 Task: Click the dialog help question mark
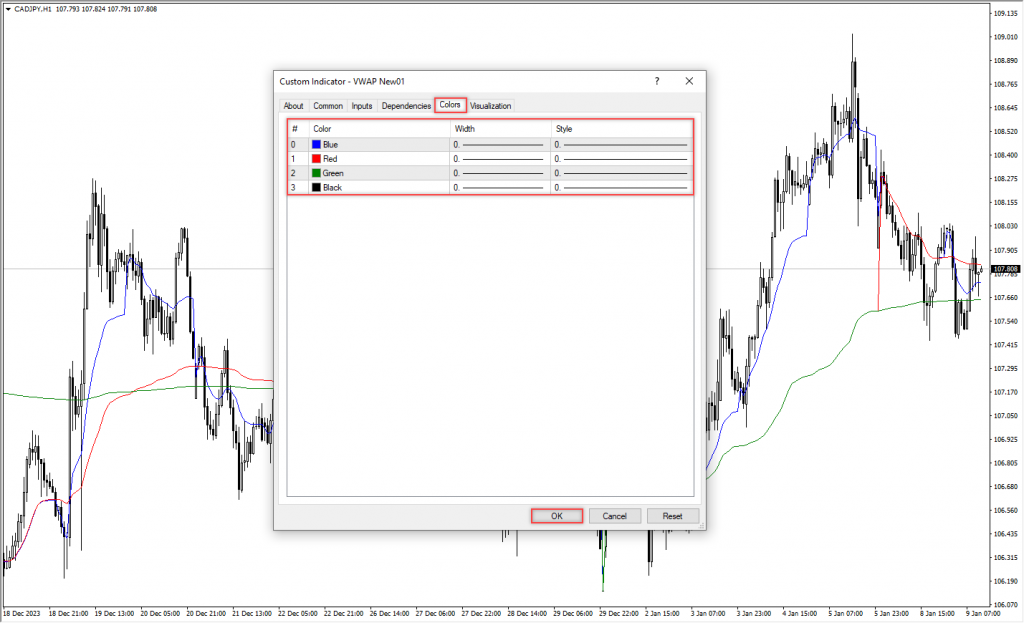pyautogui.click(x=657, y=81)
